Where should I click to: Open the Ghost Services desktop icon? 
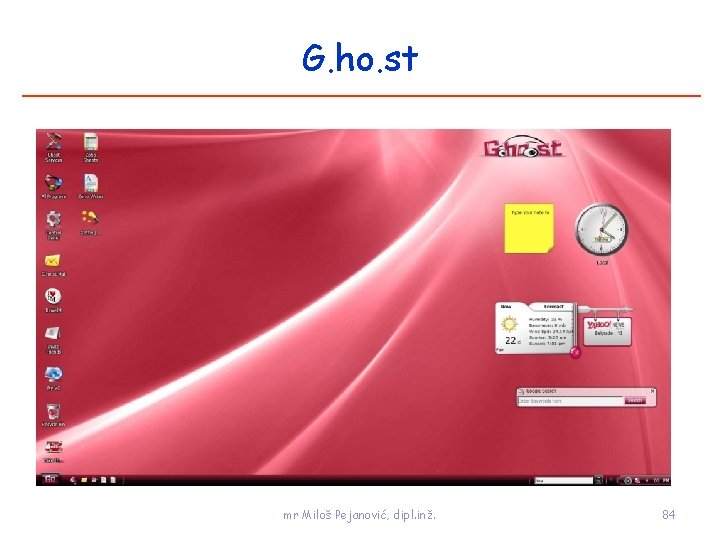coord(54,146)
